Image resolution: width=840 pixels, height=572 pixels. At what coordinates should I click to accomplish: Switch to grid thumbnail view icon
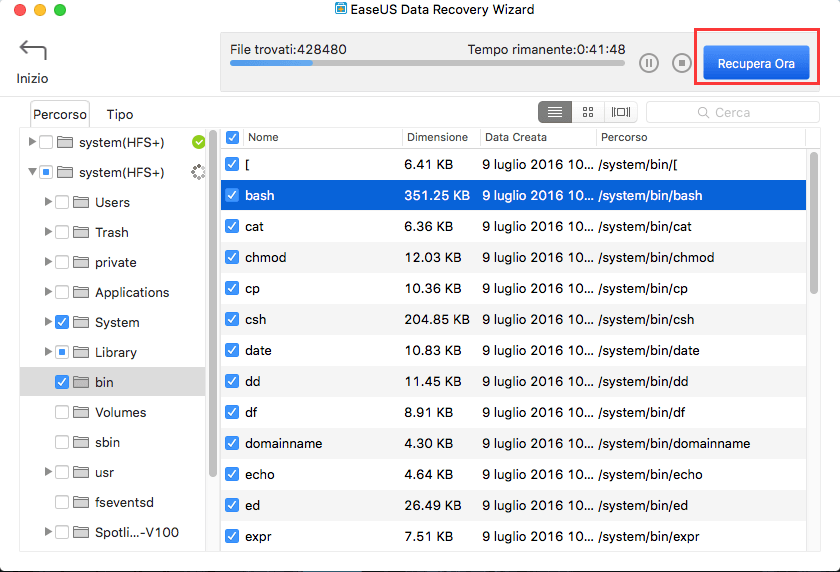[588, 112]
